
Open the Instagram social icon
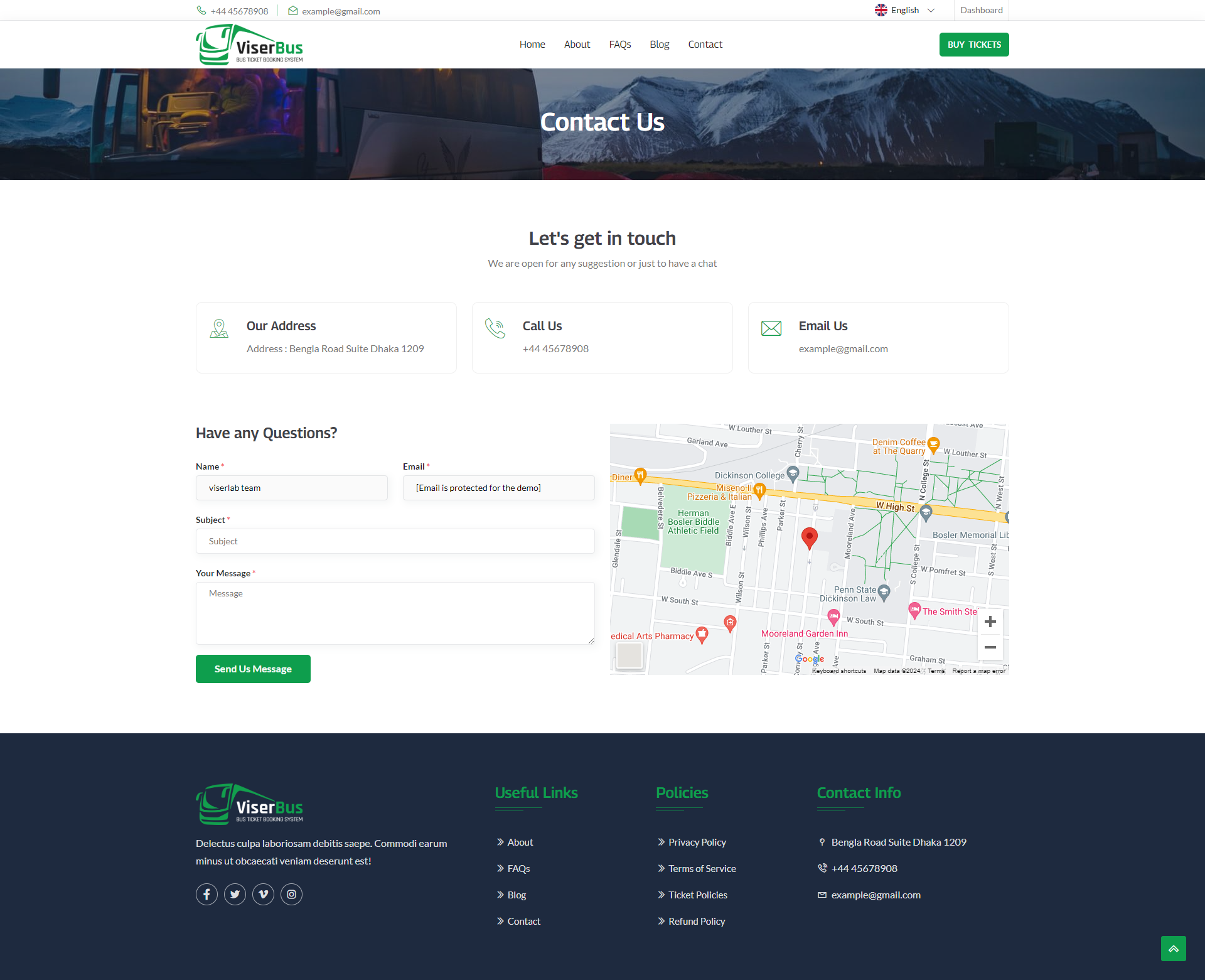click(291, 894)
